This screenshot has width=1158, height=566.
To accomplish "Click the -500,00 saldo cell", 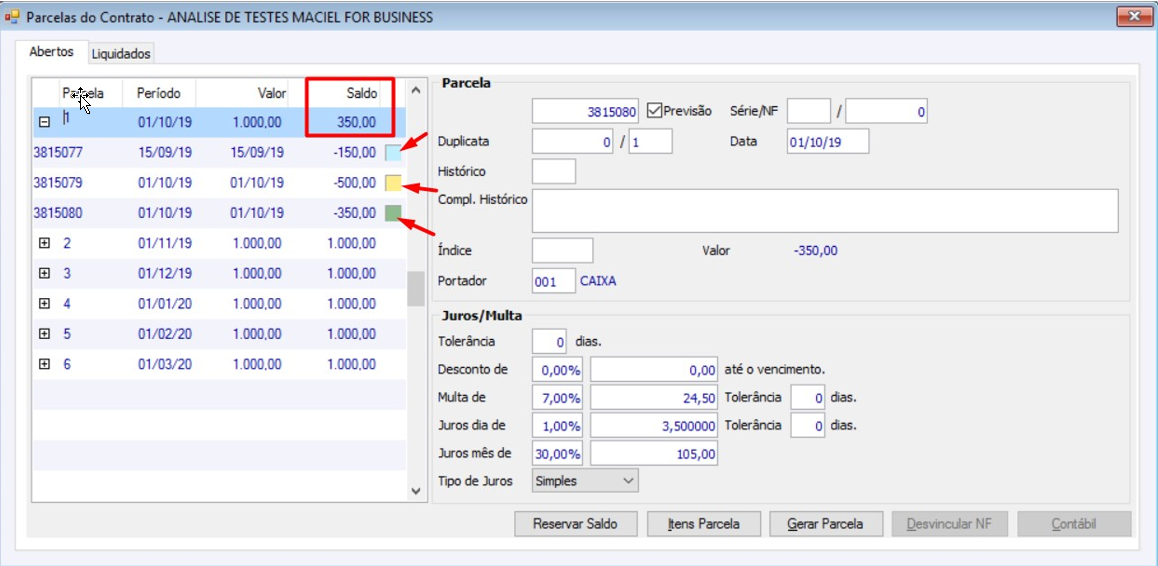I will [353, 183].
